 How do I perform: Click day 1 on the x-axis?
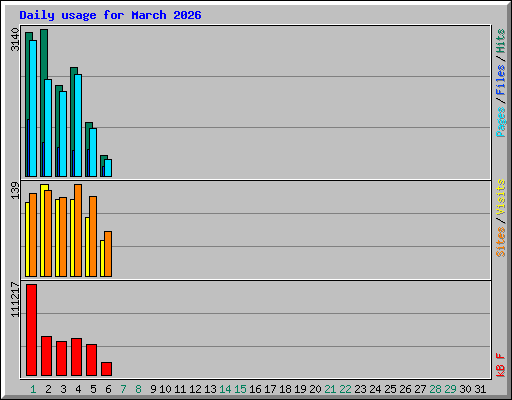[x=33, y=389]
